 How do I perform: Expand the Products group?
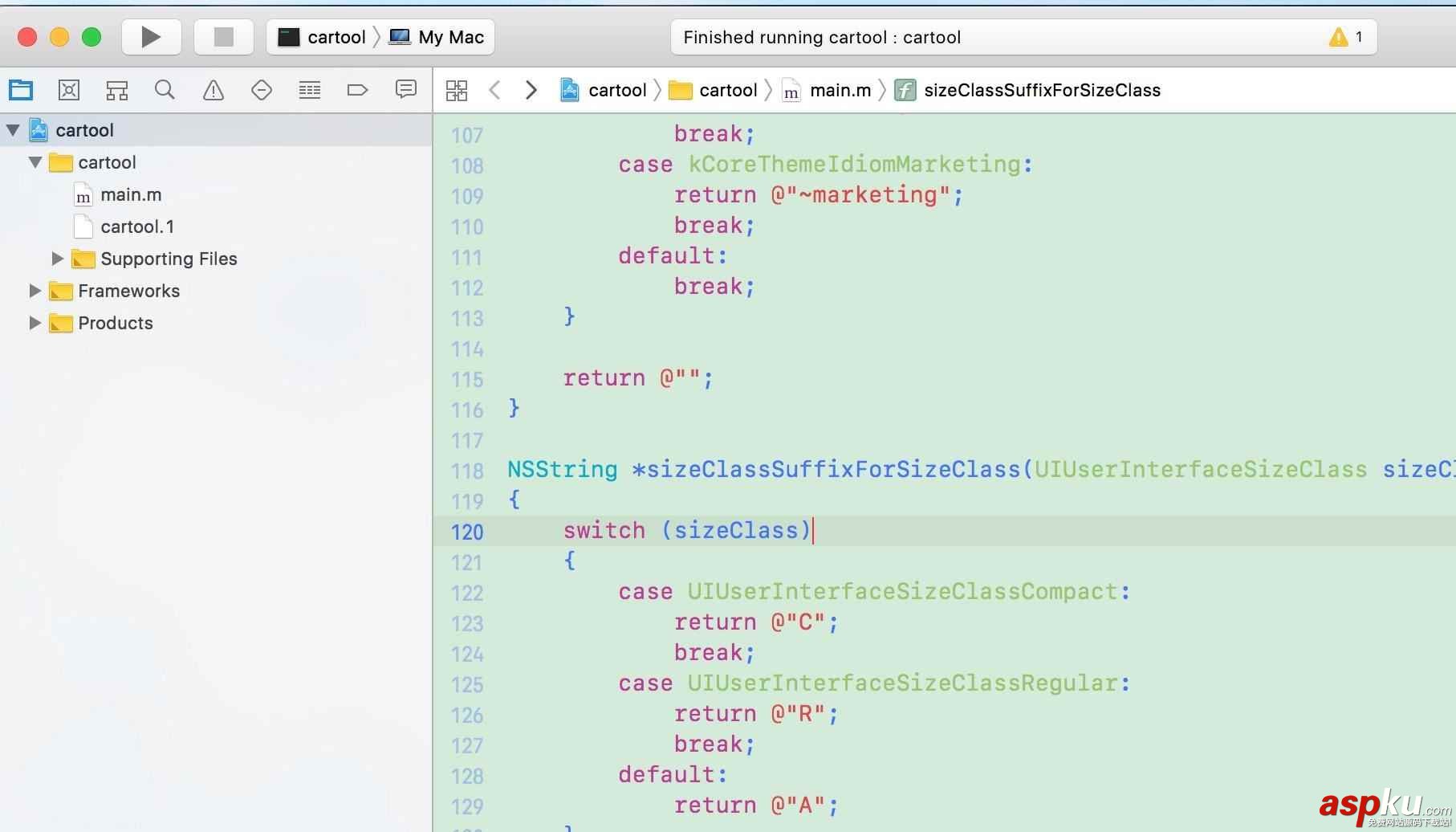pyautogui.click(x=35, y=323)
